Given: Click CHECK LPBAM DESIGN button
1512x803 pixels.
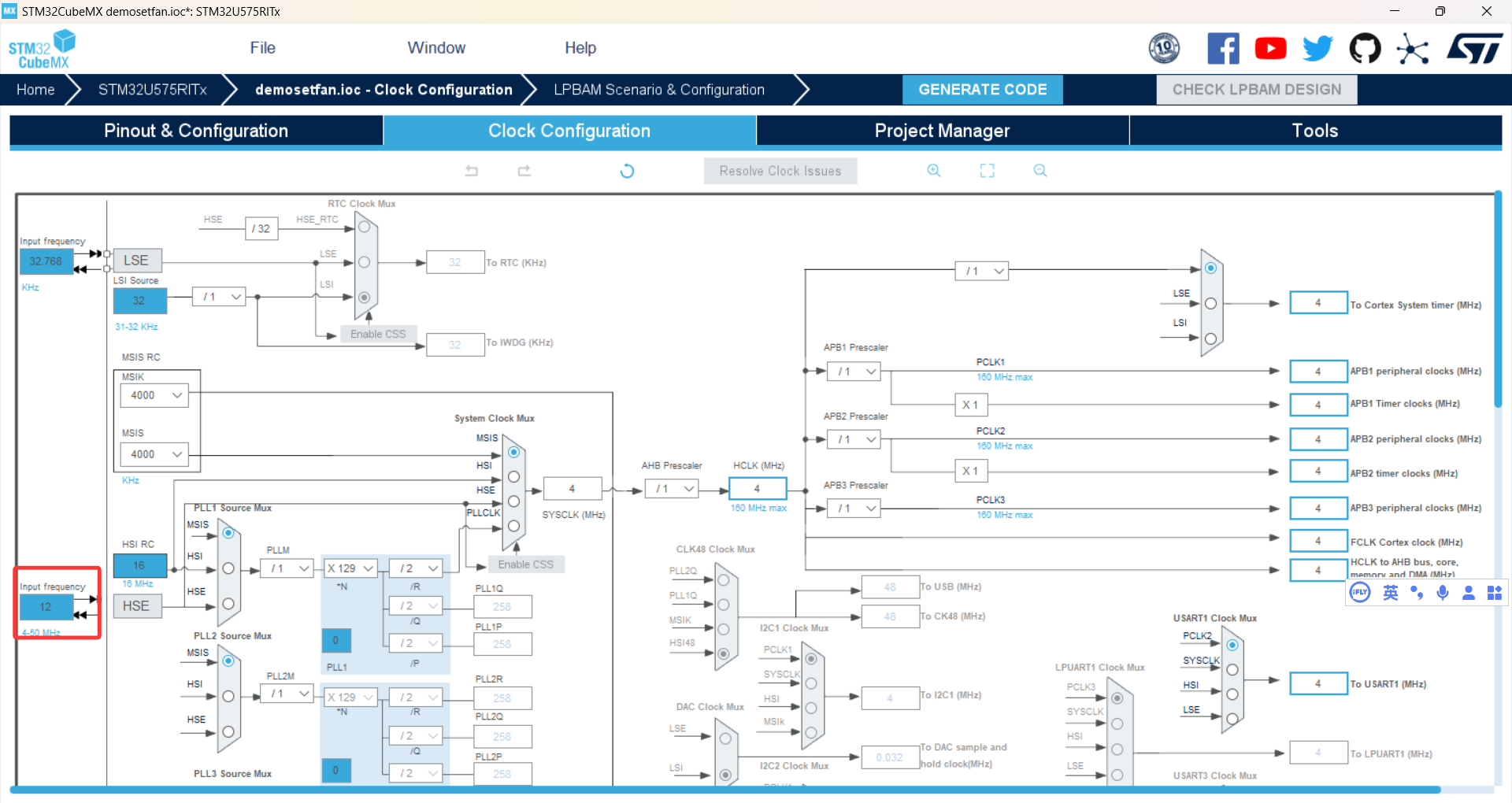Looking at the screenshot, I should [1257, 90].
